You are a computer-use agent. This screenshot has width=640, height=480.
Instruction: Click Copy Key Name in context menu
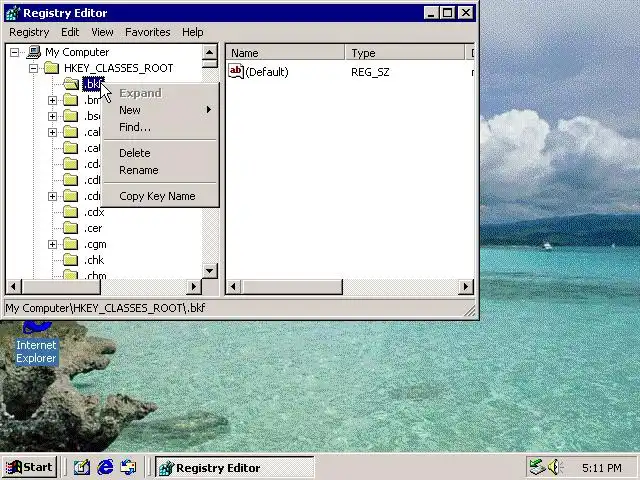tap(160, 196)
